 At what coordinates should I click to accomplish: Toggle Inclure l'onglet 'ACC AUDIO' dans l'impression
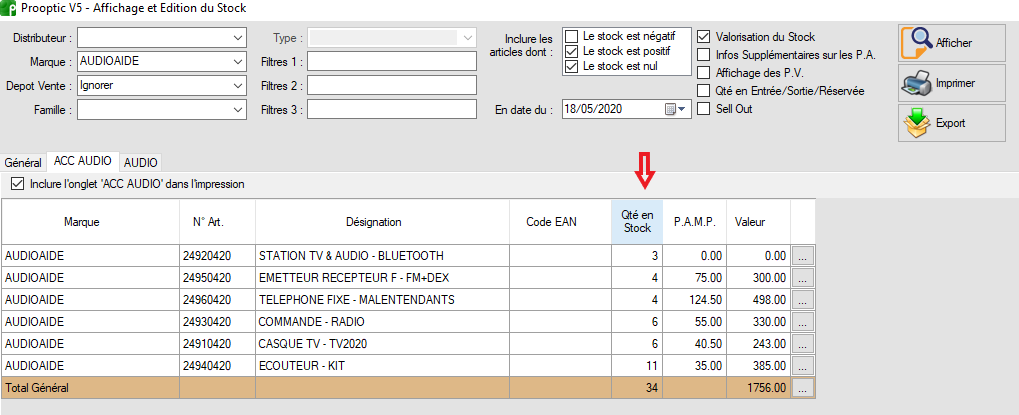[x=18, y=184]
